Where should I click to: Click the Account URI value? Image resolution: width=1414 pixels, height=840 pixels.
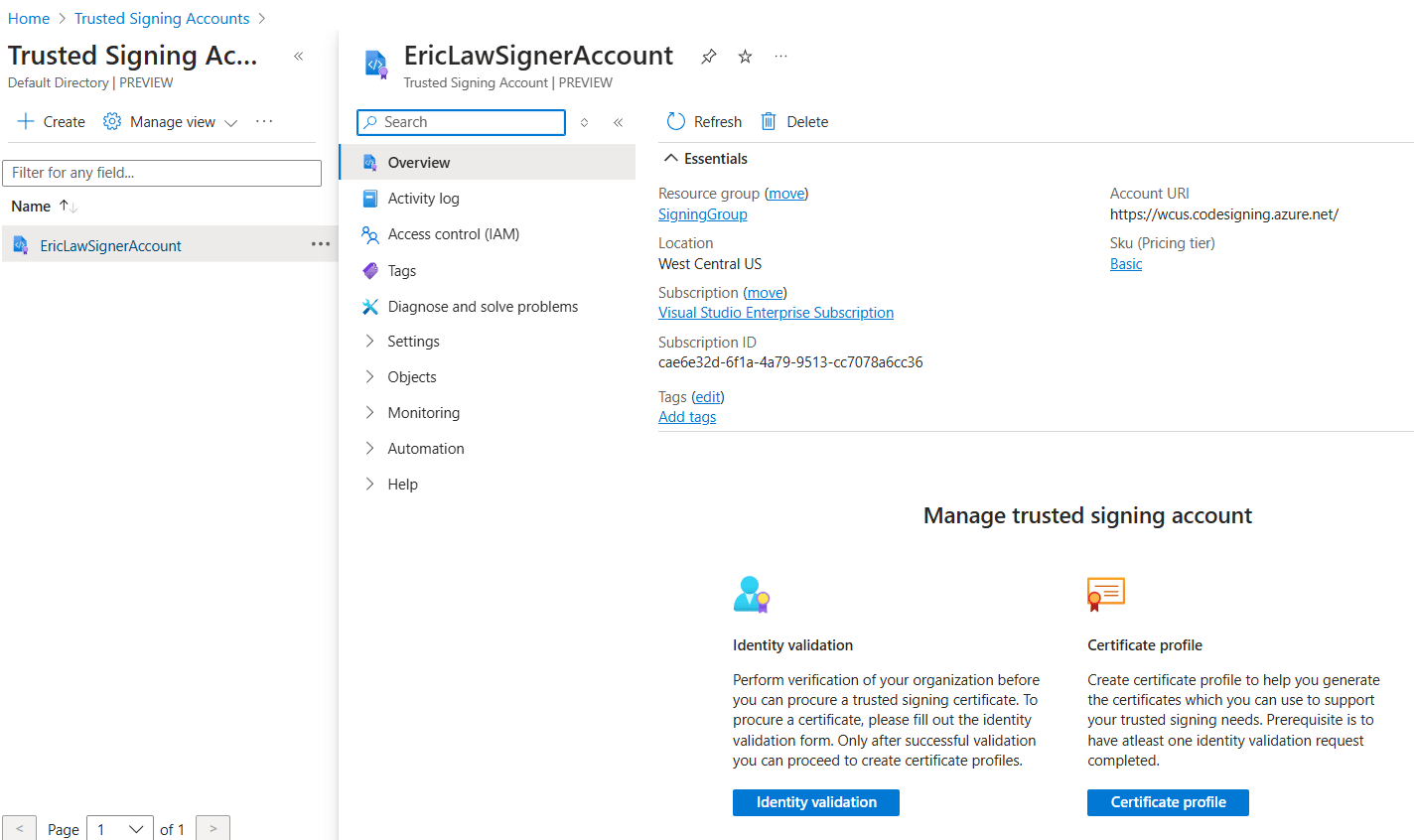coord(1224,214)
